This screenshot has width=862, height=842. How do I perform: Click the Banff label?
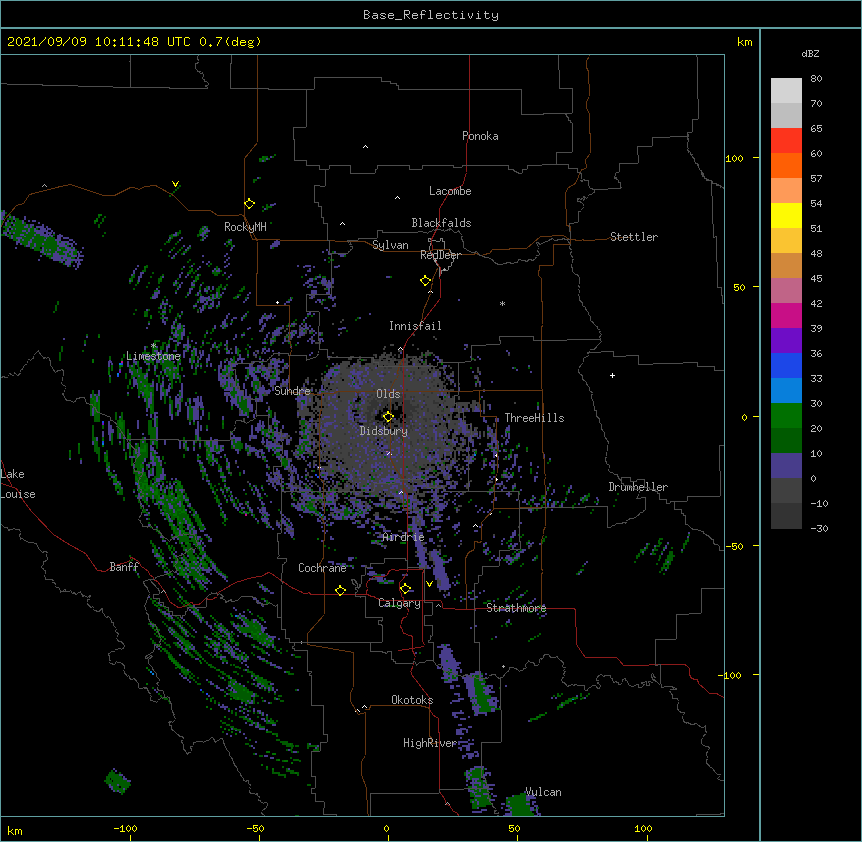tap(124, 567)
